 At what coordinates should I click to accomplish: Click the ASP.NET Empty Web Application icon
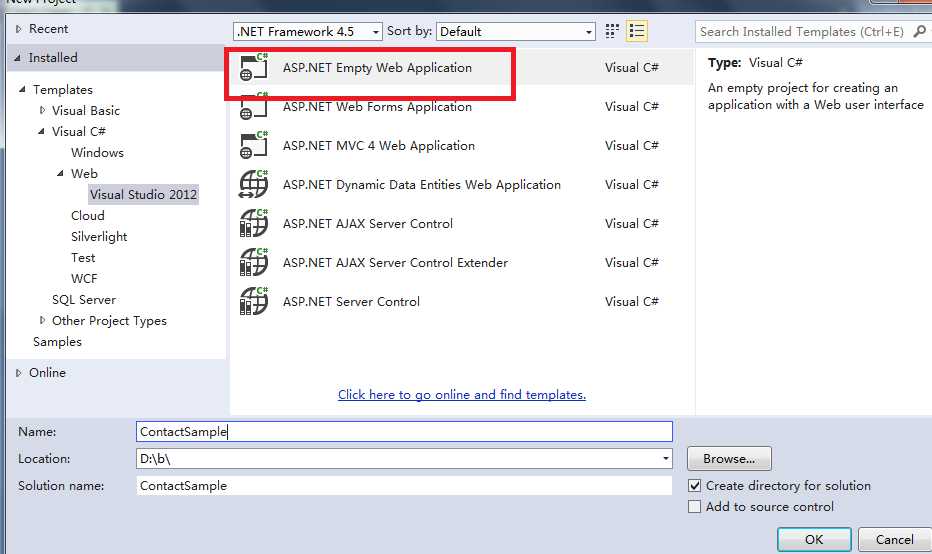[254, 67]
